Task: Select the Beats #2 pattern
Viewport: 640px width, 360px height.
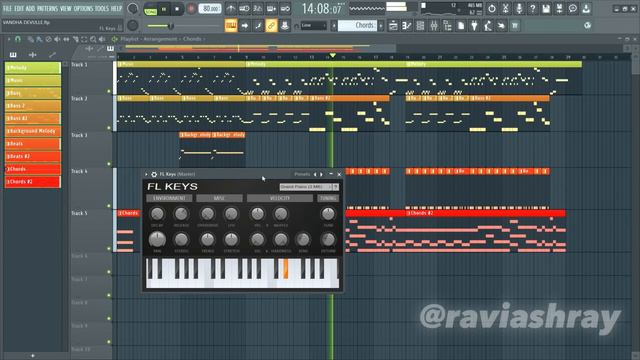Action: [x=33, y=156]
